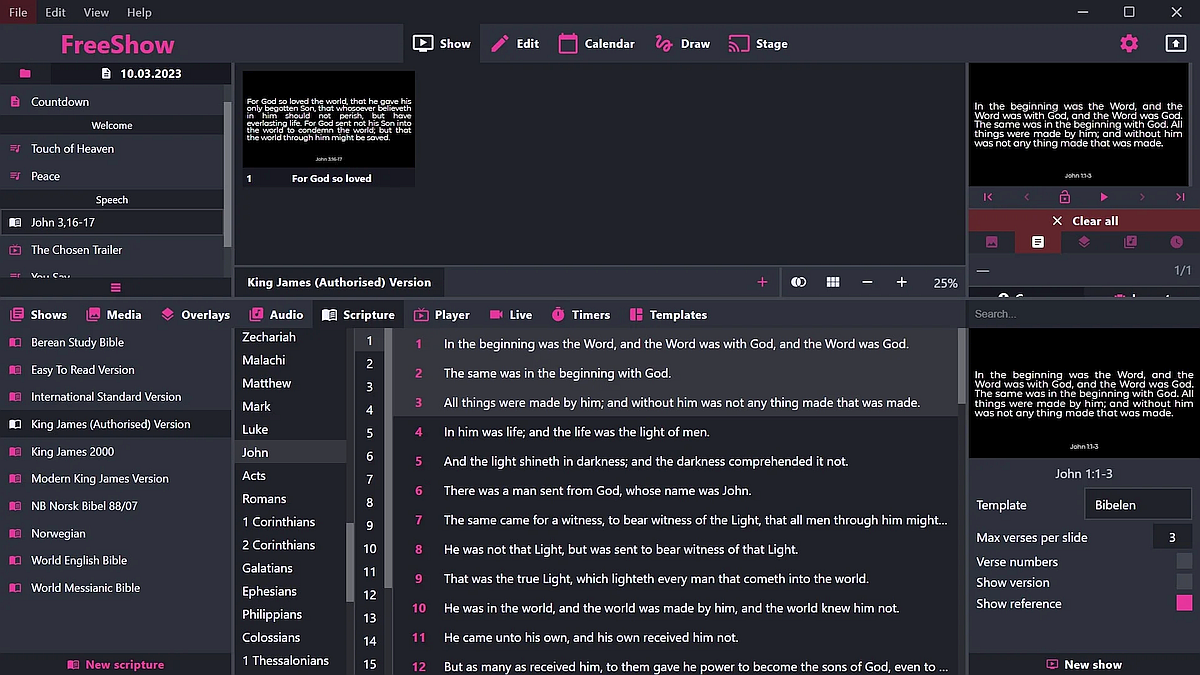Open the Calendar tab
This screenshot has width=1200, height=675.
tap(597, 43)
